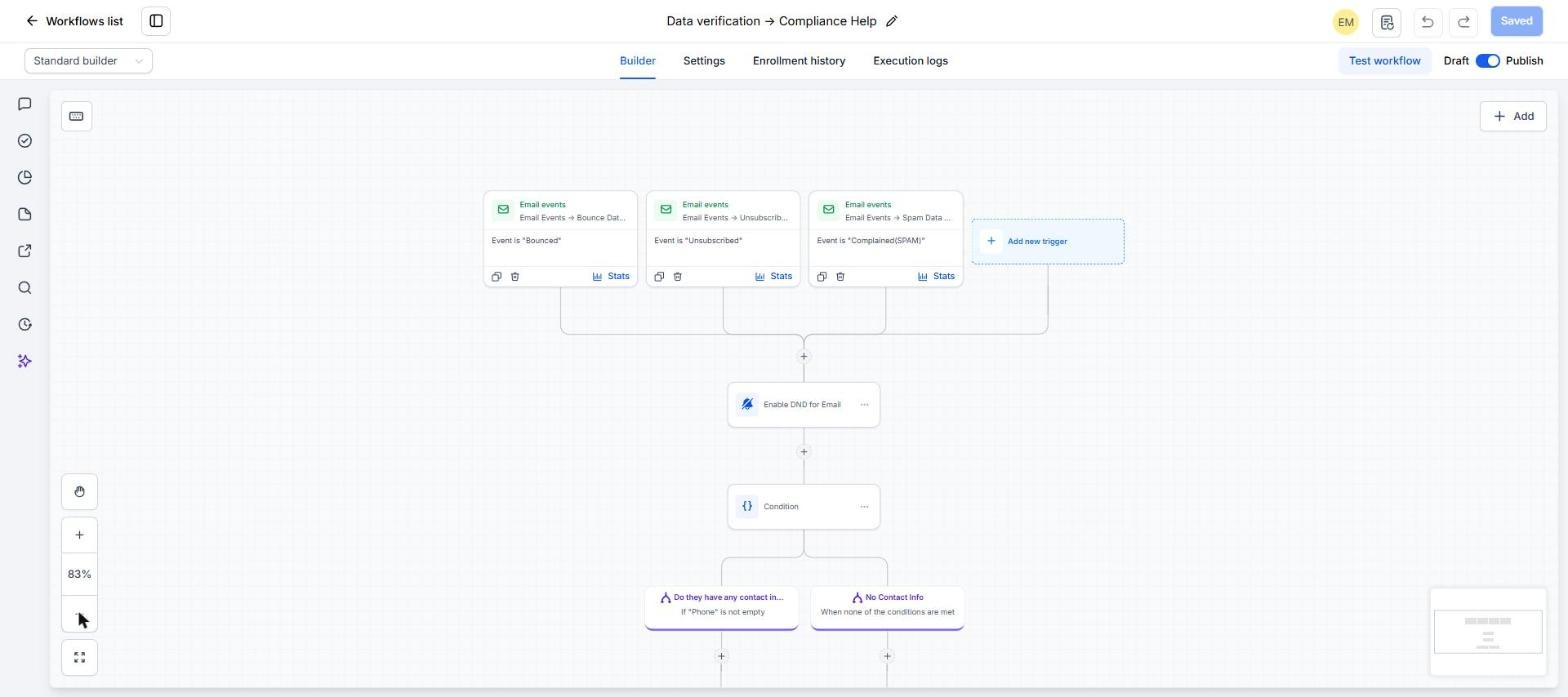The image size is (1568, 697).
Task: Click Add new trigger
Action: 1048,241
